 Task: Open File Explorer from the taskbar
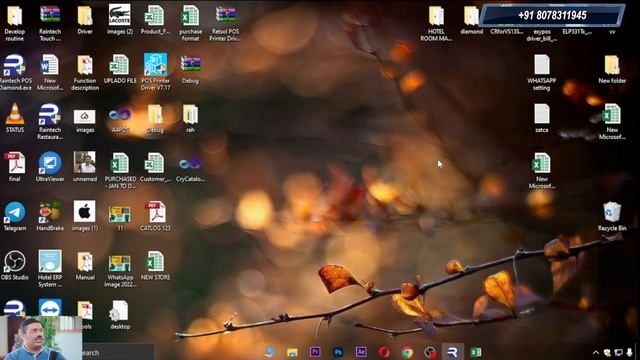point(292,352)
